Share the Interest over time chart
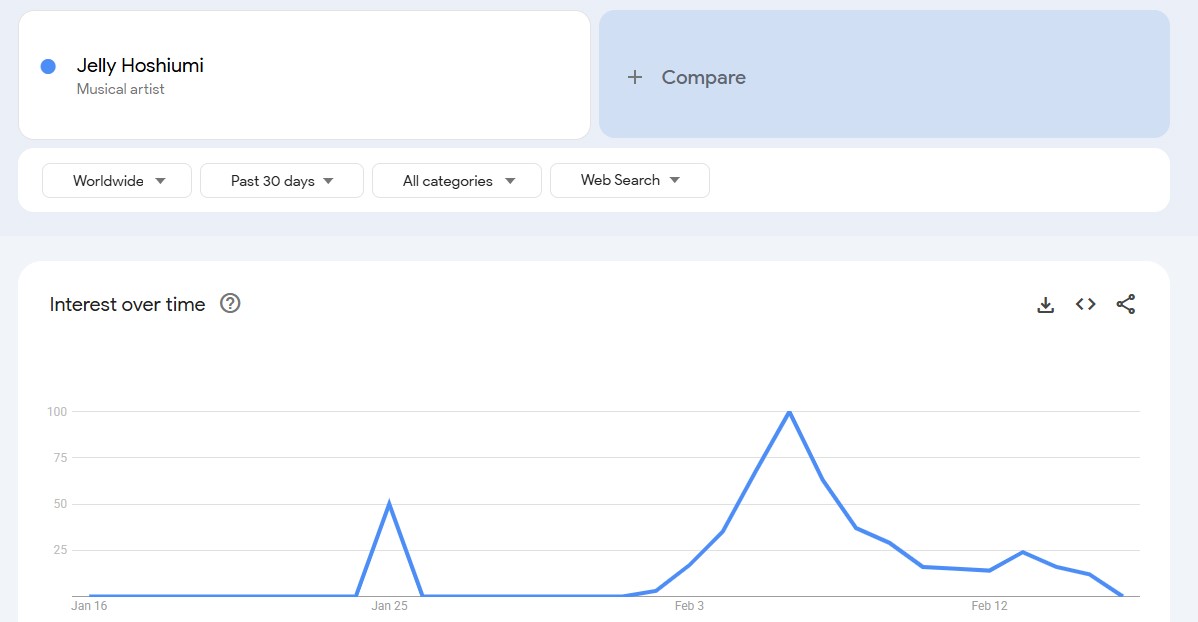 (1125, 304)
